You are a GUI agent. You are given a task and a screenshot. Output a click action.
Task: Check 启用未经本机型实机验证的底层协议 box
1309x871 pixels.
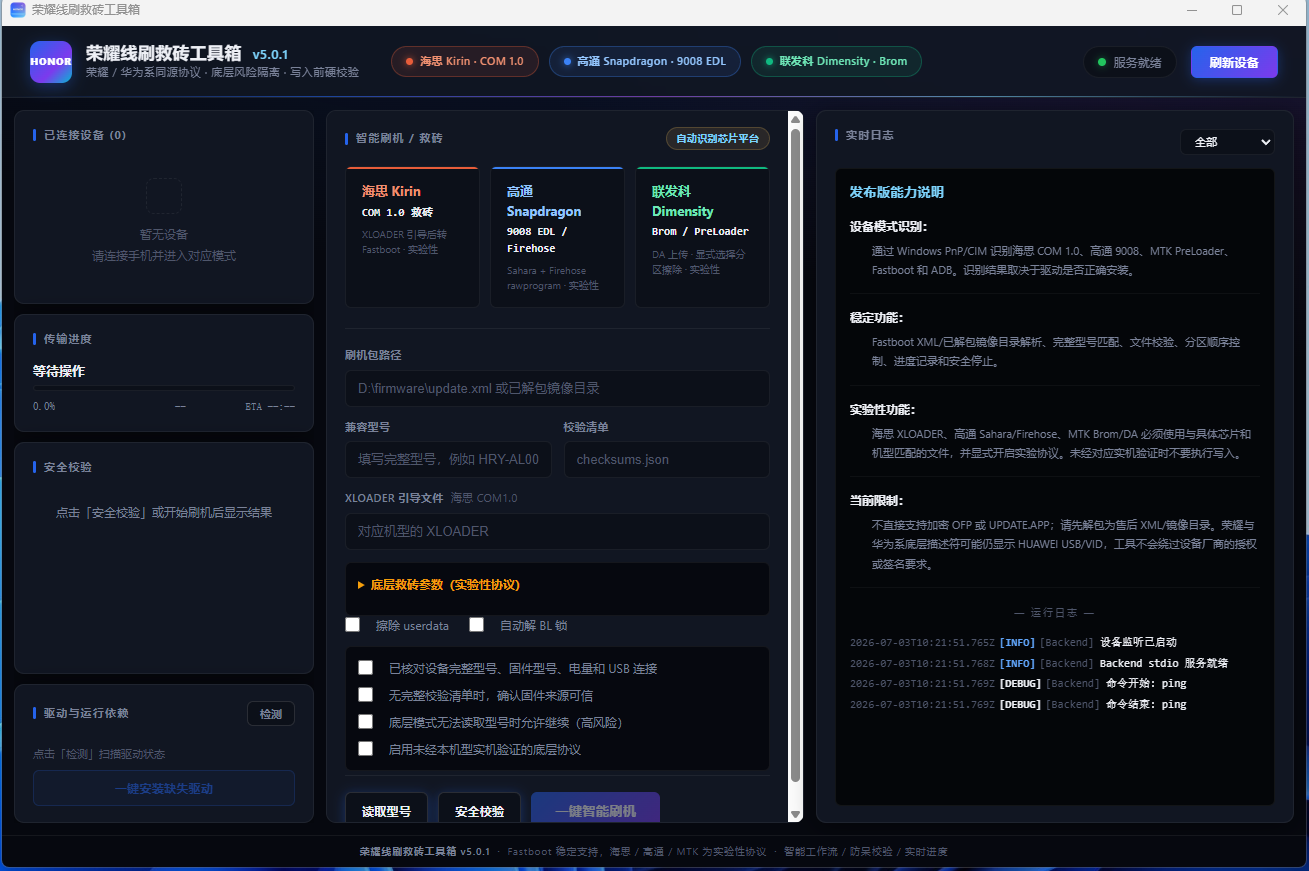pyautogui.click(x=366, y=749)
